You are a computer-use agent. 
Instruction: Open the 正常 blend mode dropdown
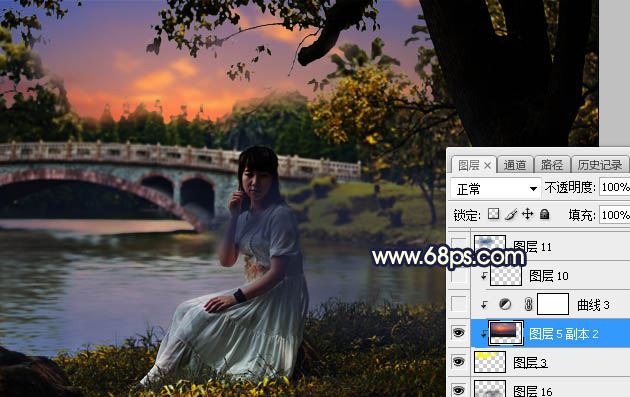495,188
